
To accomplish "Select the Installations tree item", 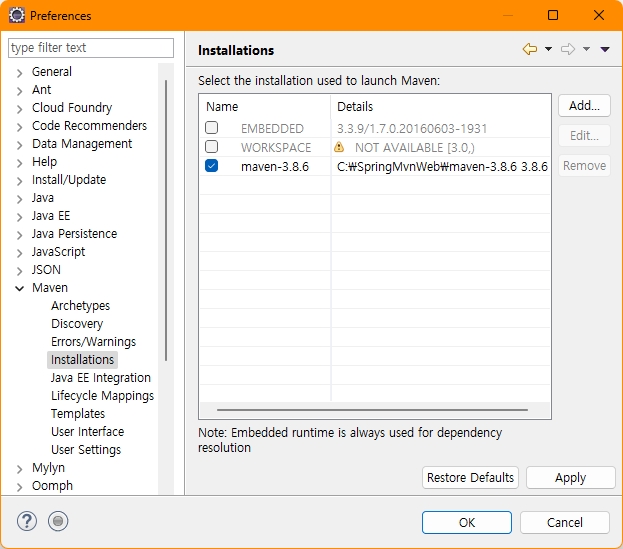I will click(82, 360).
